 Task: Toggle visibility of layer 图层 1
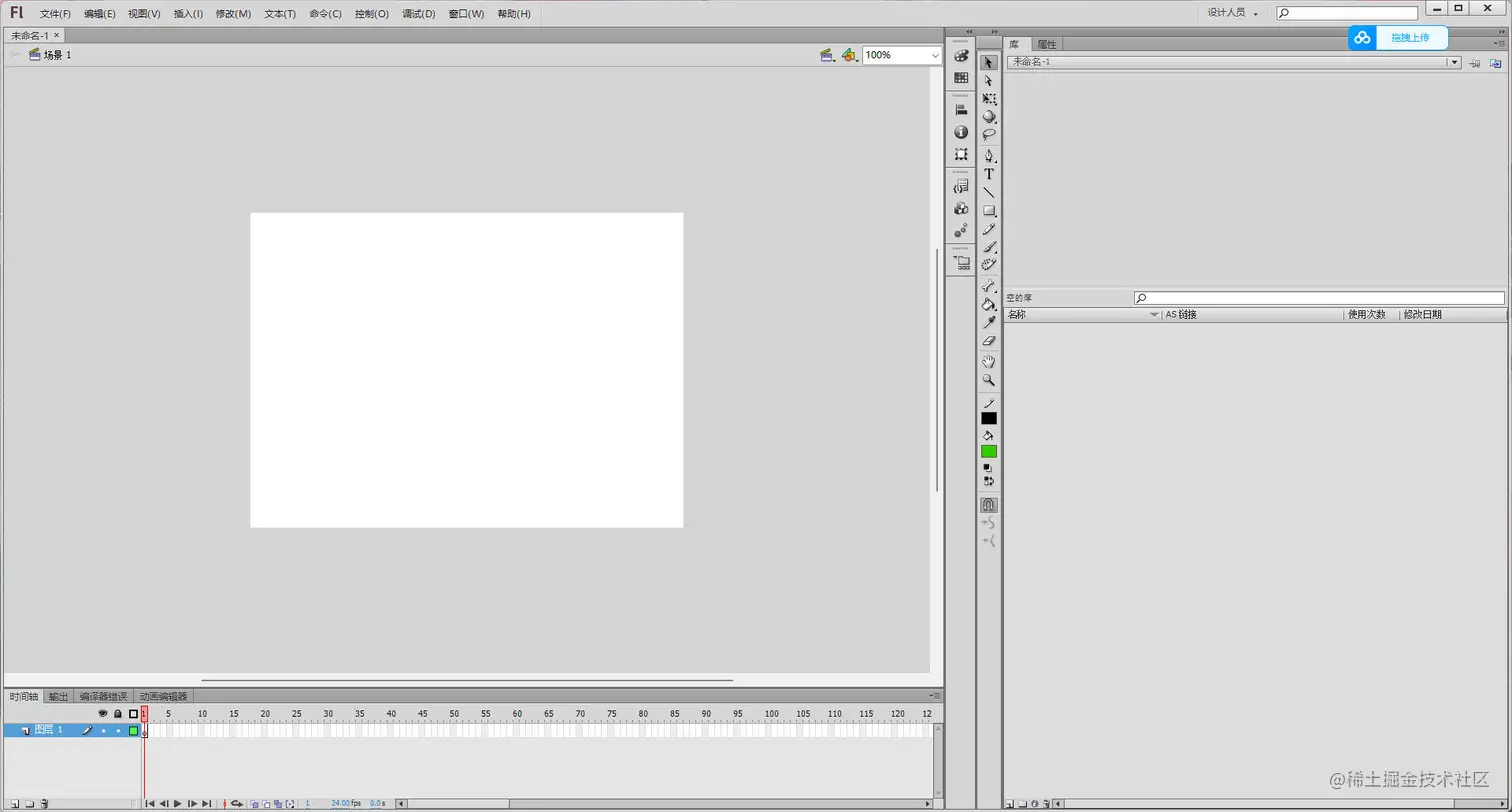[103, 730]
